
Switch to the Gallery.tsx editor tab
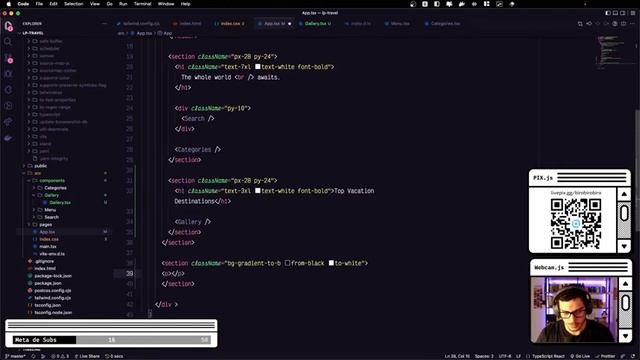tap(315, 24)
